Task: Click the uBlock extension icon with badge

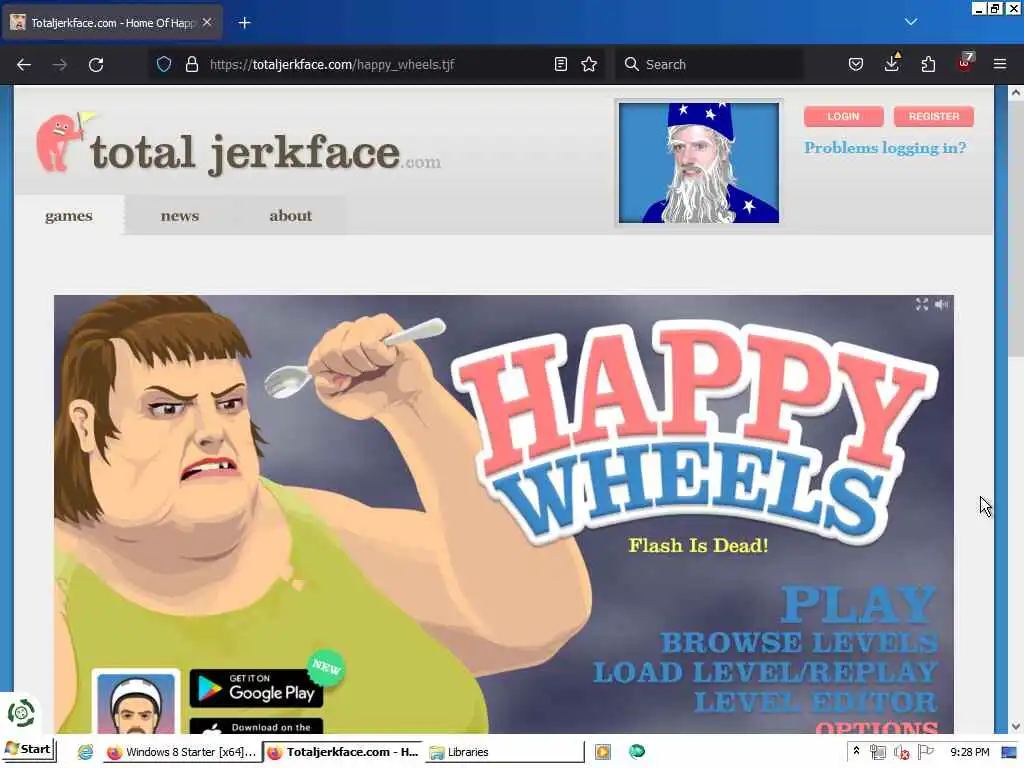Action: (x=965, y=63)
